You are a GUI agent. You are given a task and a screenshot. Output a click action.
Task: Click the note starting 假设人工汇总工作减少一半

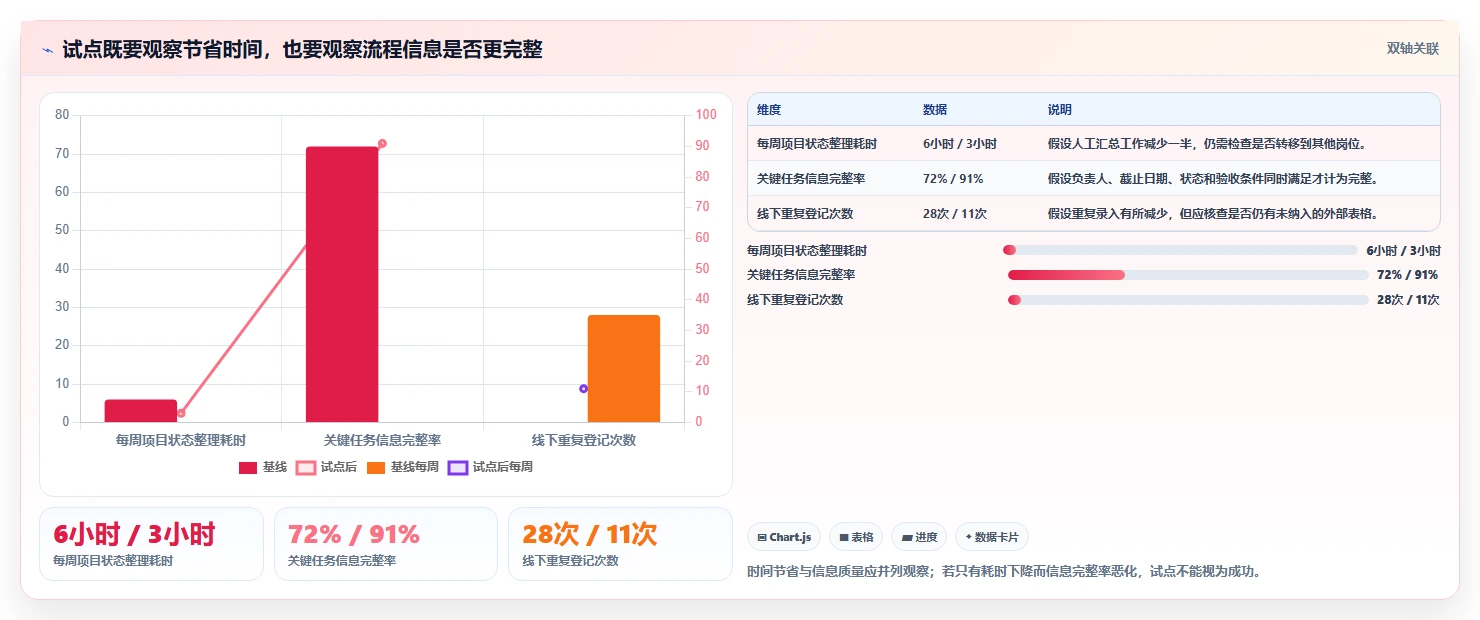1207,144
